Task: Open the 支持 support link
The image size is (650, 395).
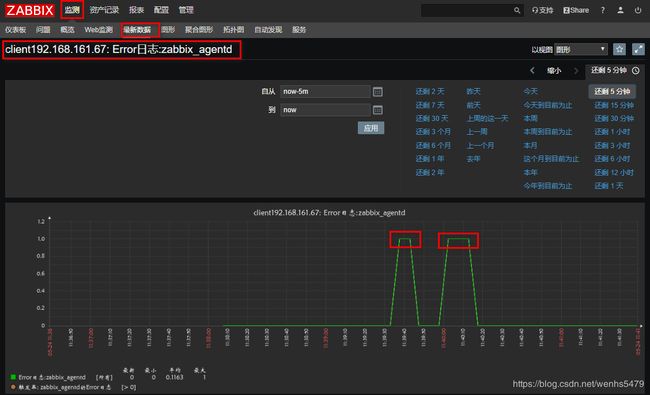Action: pyautogui.click(x=543, y=10)
